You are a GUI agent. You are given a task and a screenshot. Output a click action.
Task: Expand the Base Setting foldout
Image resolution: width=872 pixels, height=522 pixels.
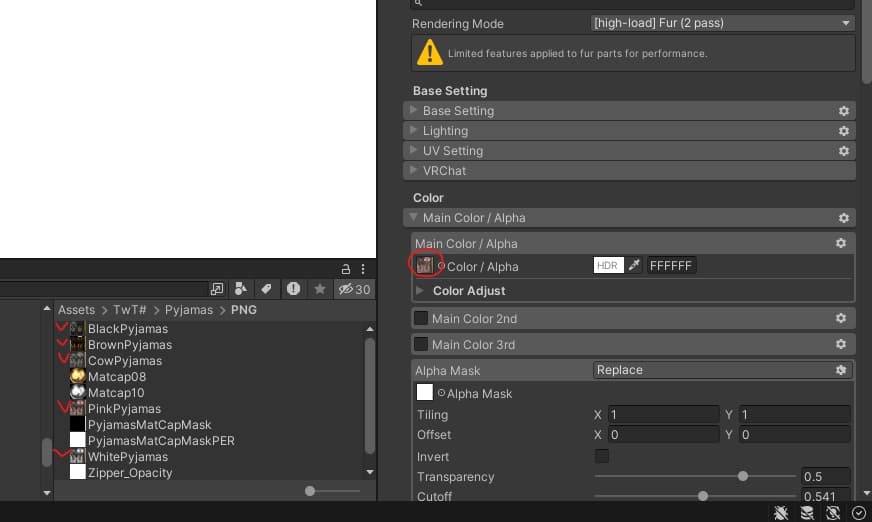(413, 110)
